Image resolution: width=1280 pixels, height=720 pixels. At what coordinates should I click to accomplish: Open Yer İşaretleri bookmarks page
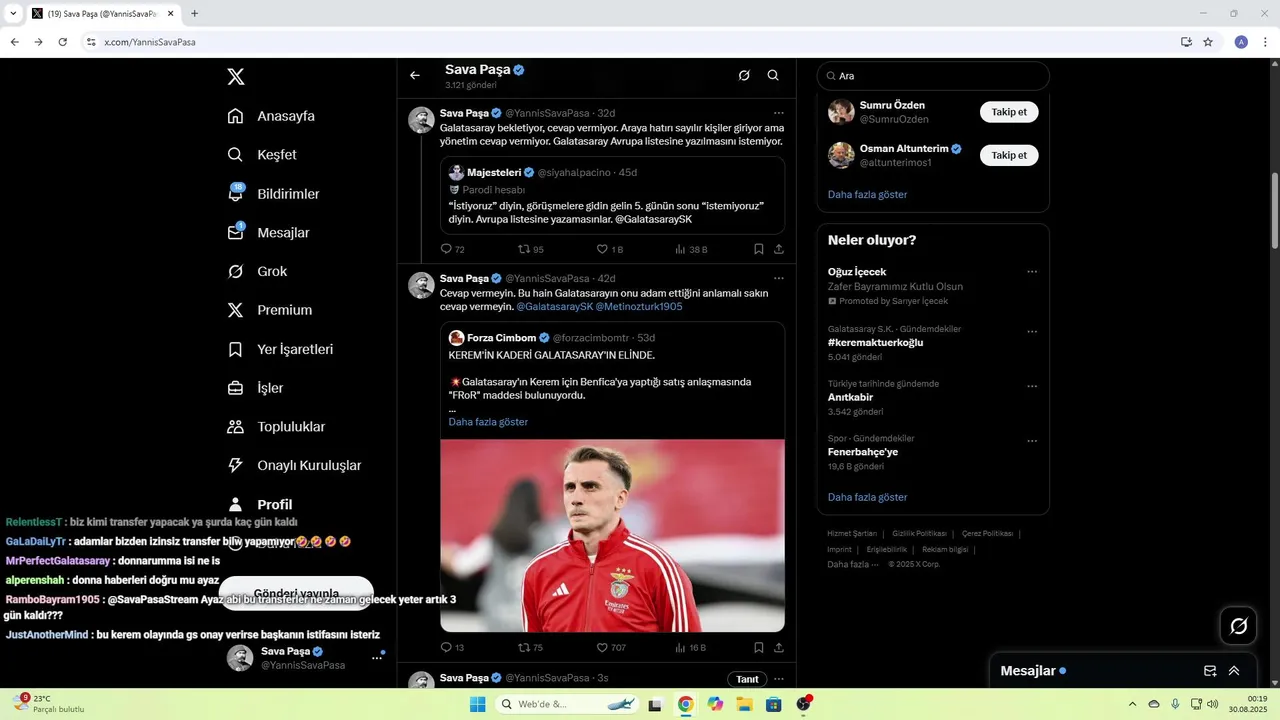click(280, 350)
